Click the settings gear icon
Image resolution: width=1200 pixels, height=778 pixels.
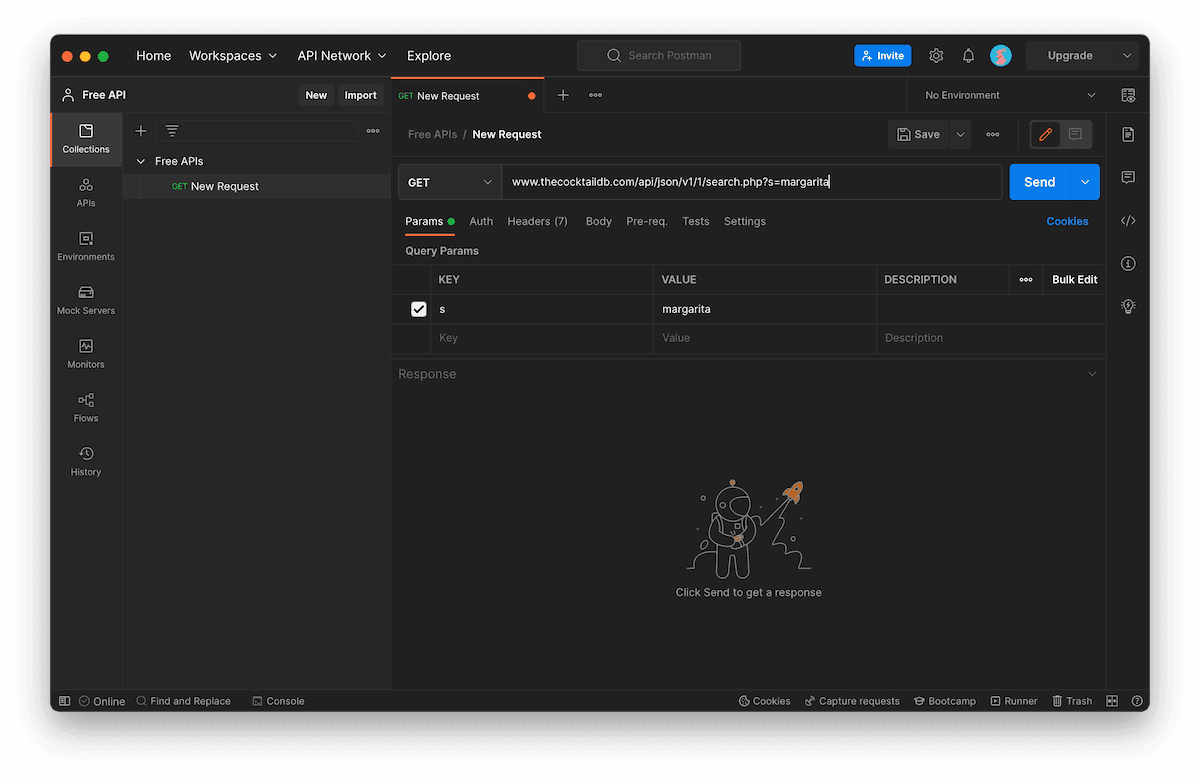[936, 56]
